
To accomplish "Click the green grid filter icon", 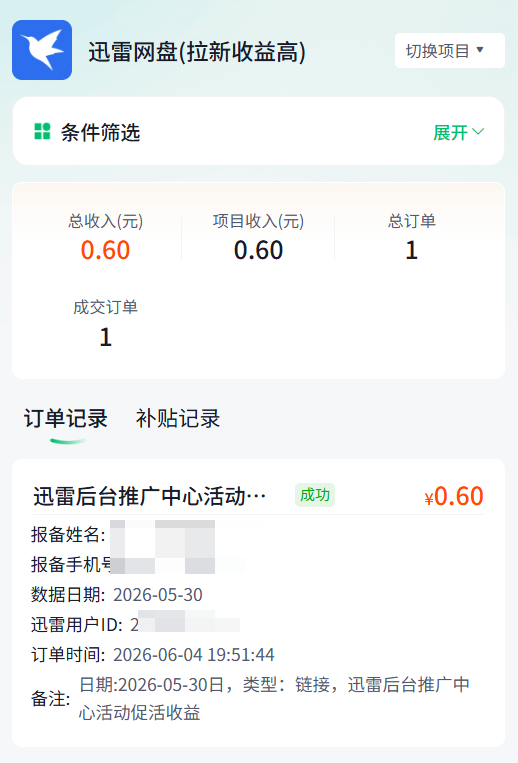I will 42,131.
